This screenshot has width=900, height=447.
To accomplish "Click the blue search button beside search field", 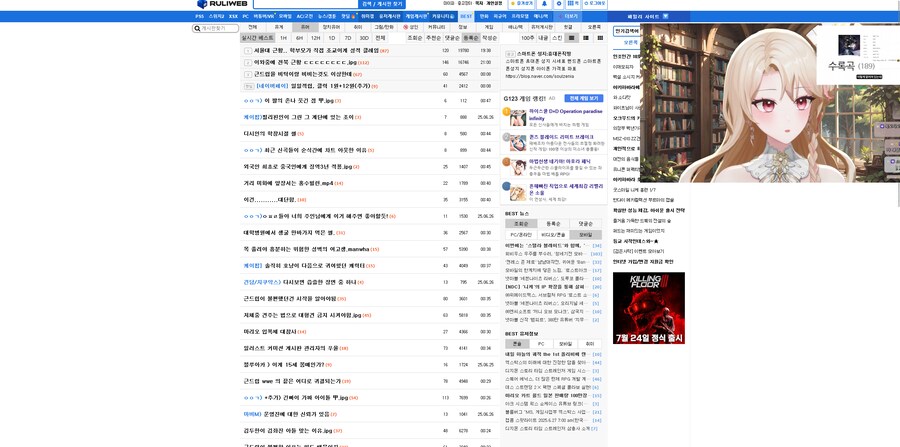I will tap(382, 4).
